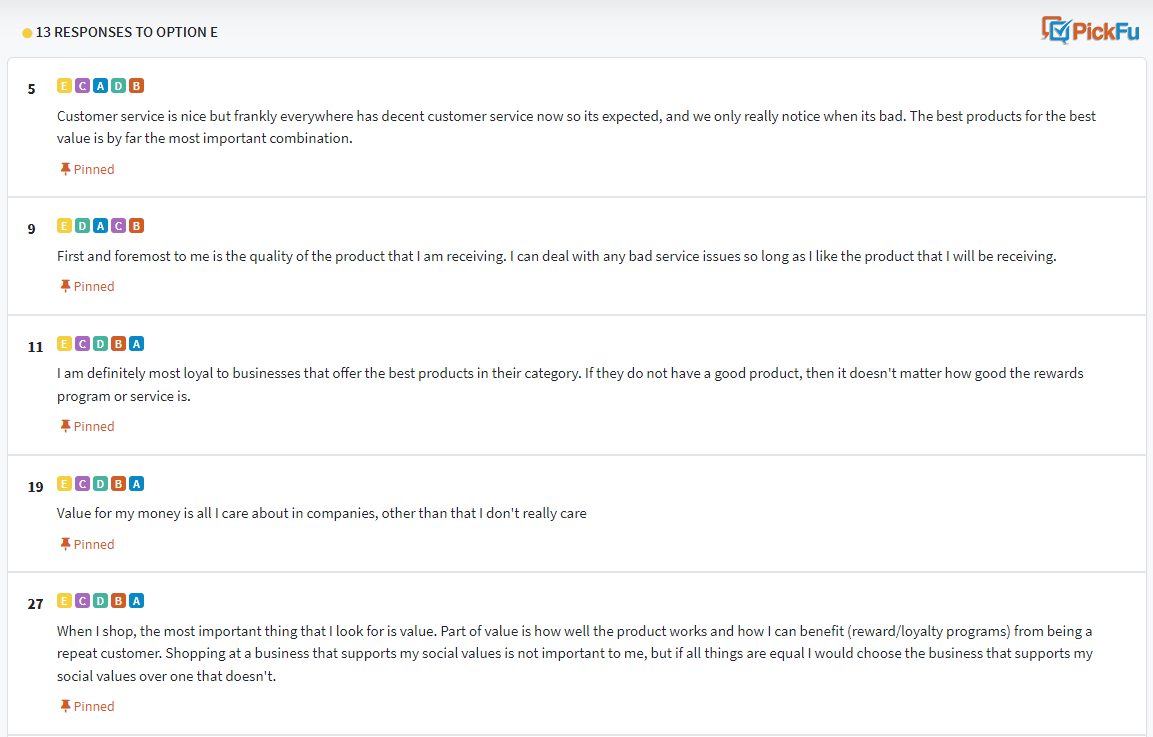Click the pin icon on response 11

point(65,426)
